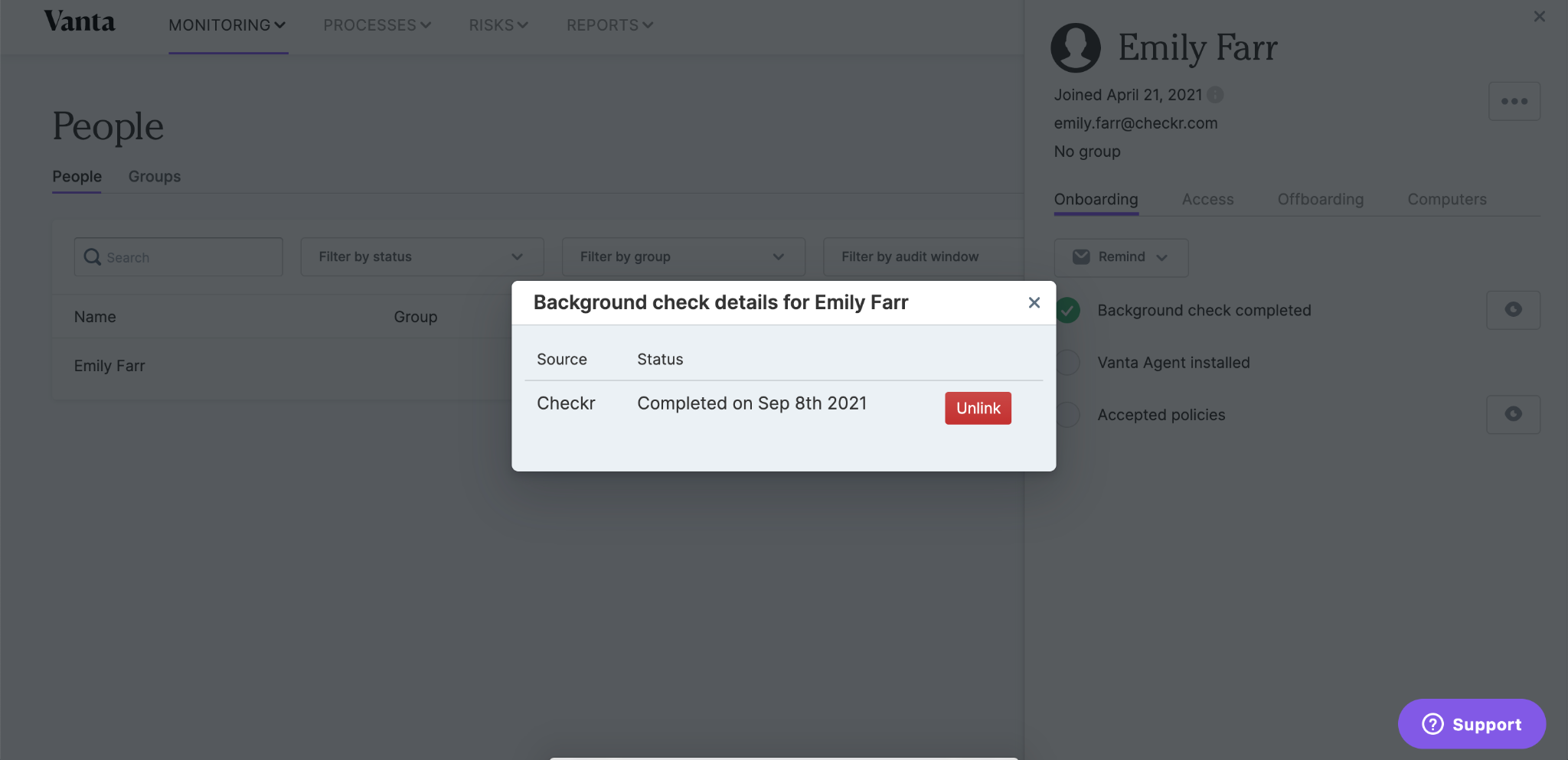This screenshot has height=760, width=1568.
Task: Click the red Unlink button
Action: pos(978,408)
